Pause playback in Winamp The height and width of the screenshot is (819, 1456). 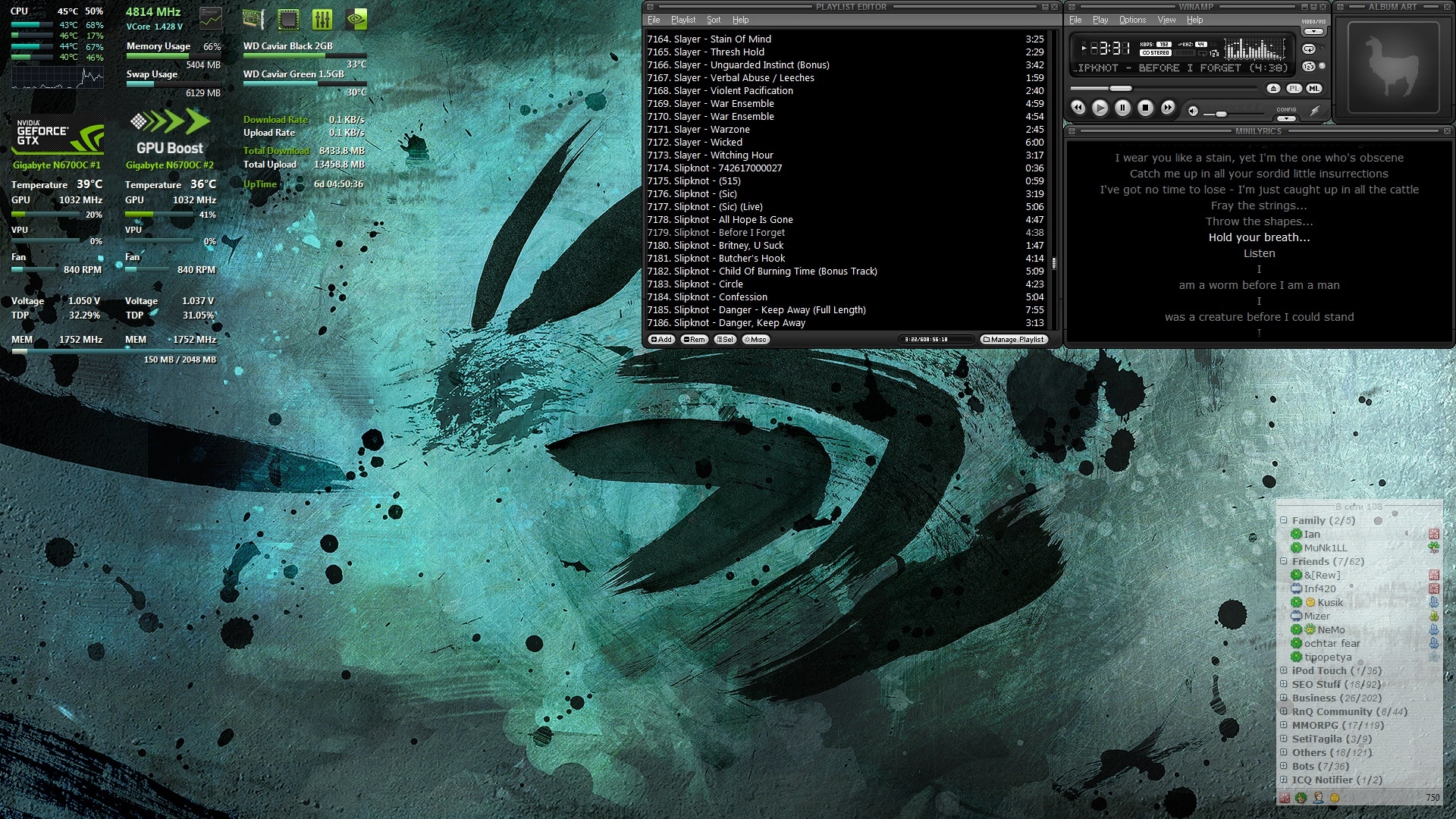pyautogui.click(x=1123, y=108)
